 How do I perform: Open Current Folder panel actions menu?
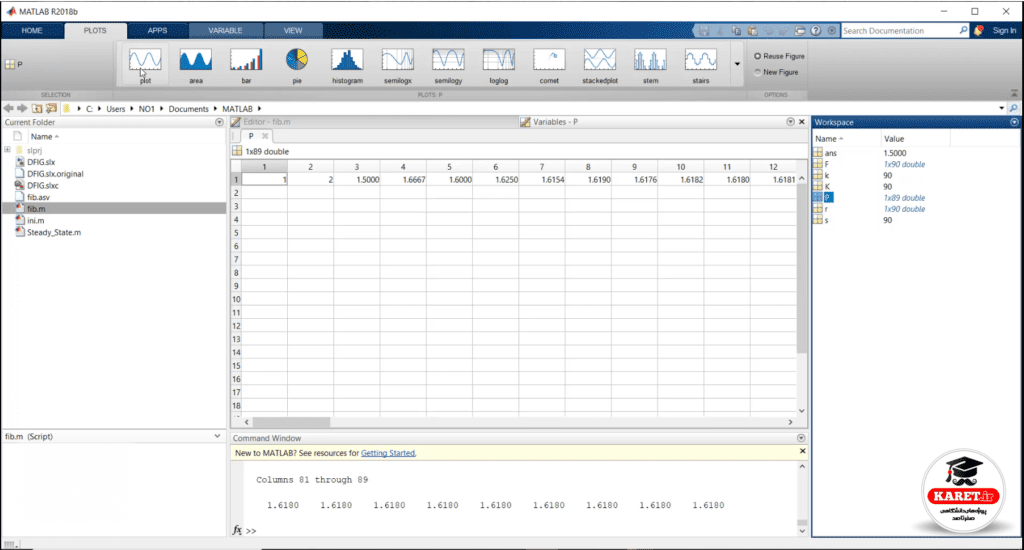[x=219, y=122]
